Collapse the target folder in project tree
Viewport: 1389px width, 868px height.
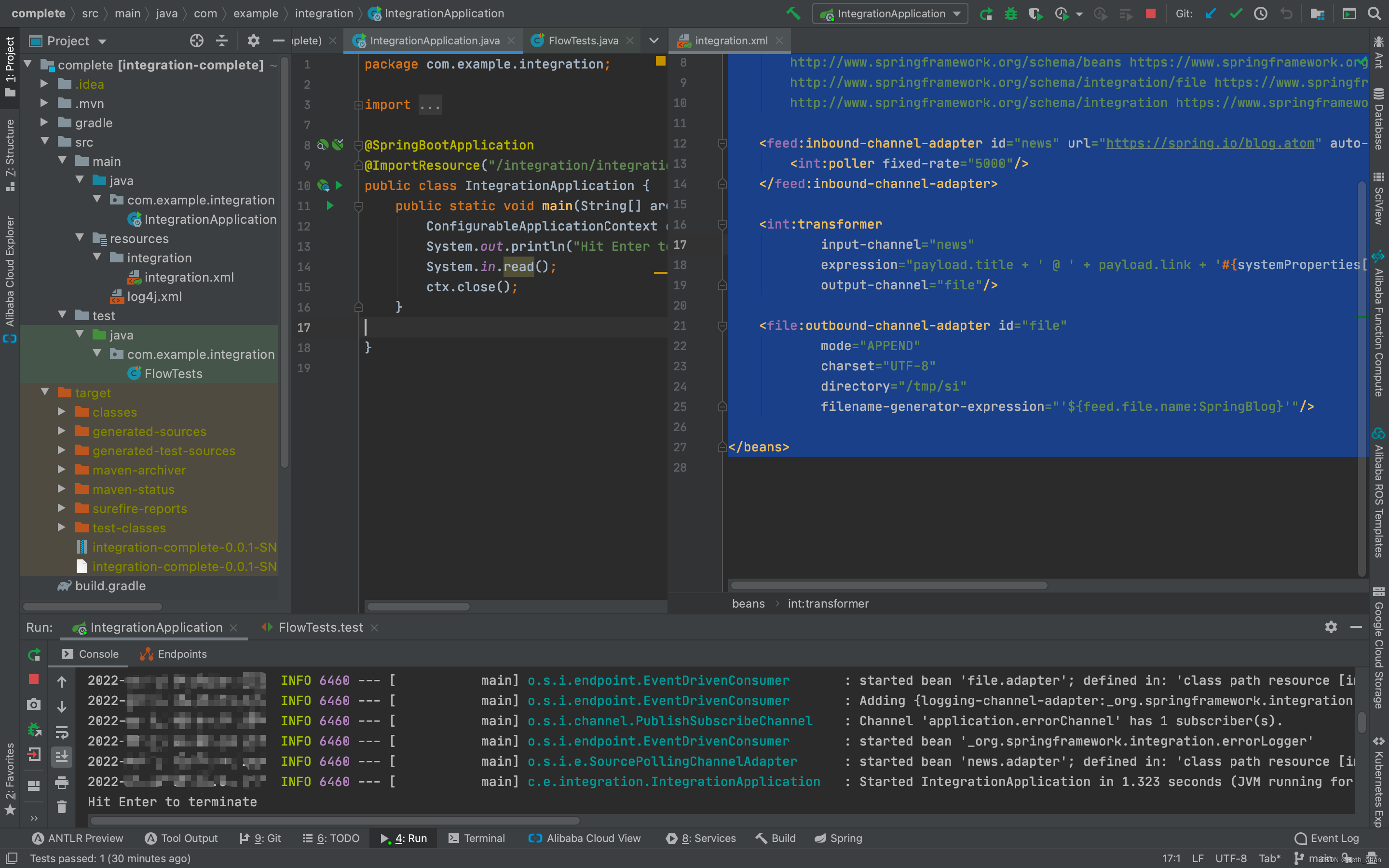(x=45, y=393)
